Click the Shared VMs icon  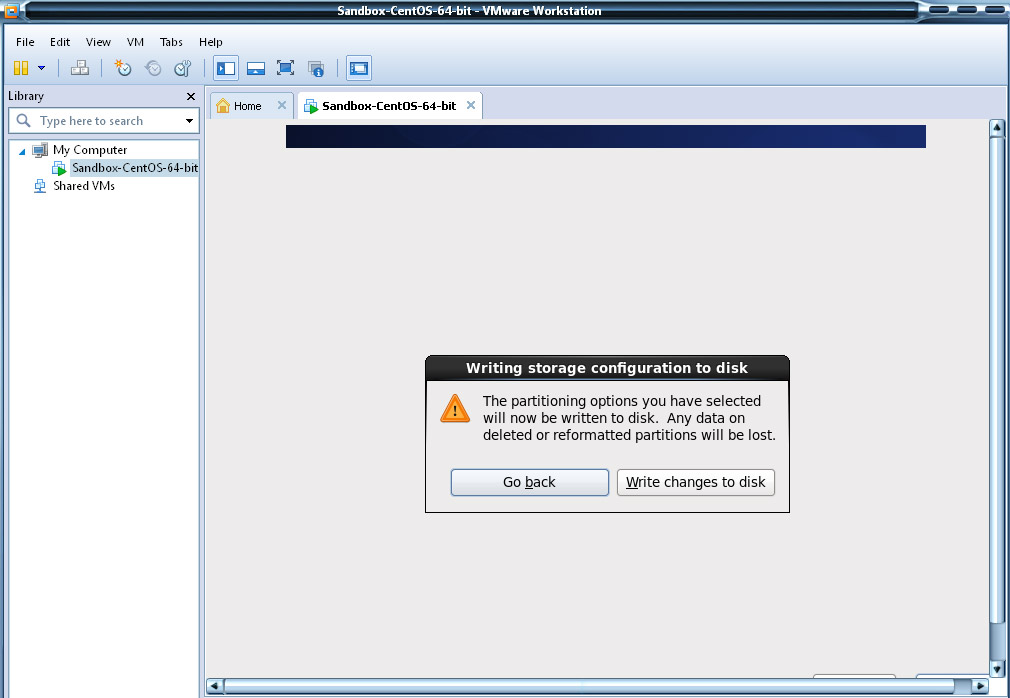tap(40, 186)
